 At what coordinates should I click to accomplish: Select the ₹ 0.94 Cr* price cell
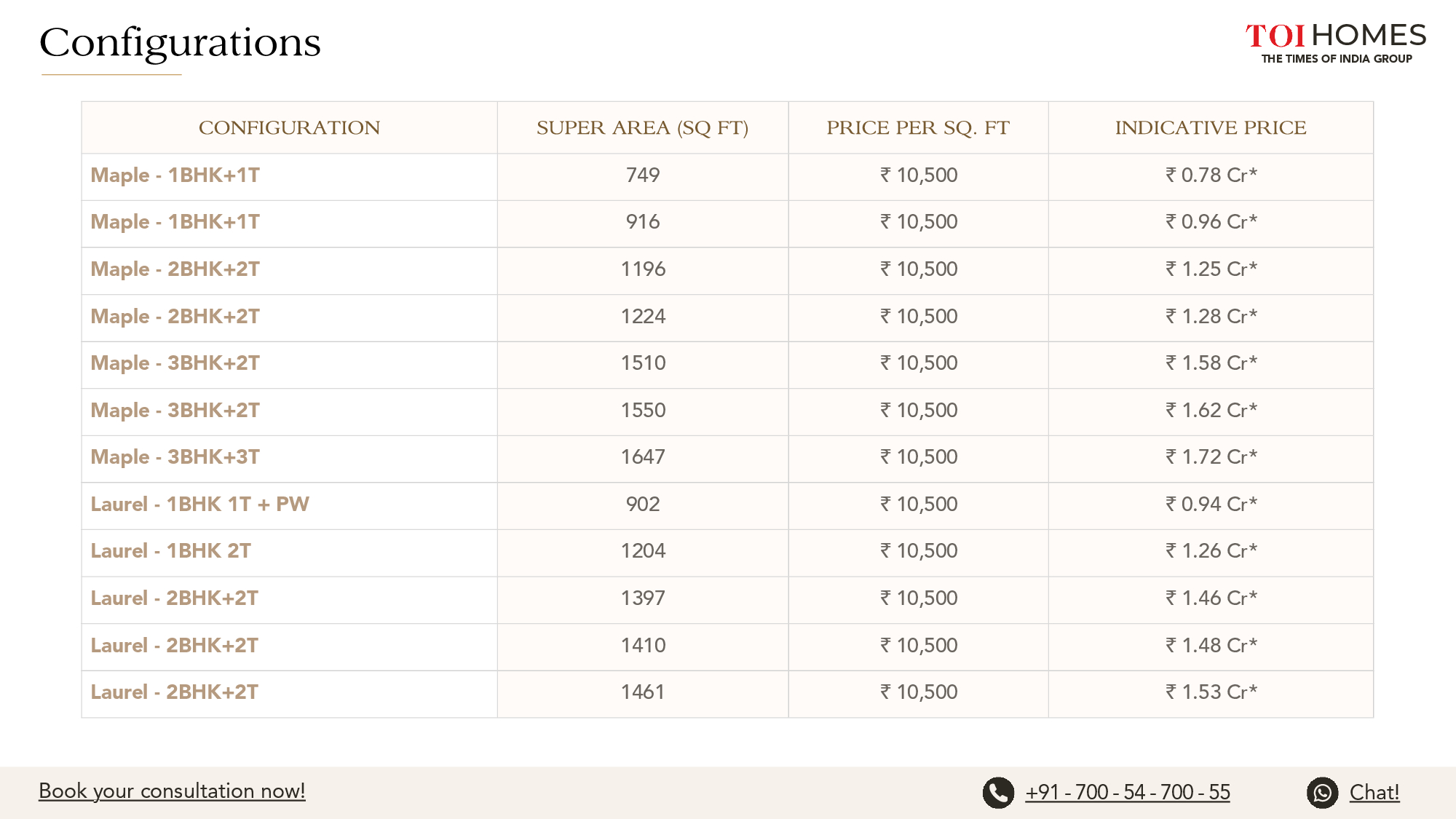(1211, 504)
